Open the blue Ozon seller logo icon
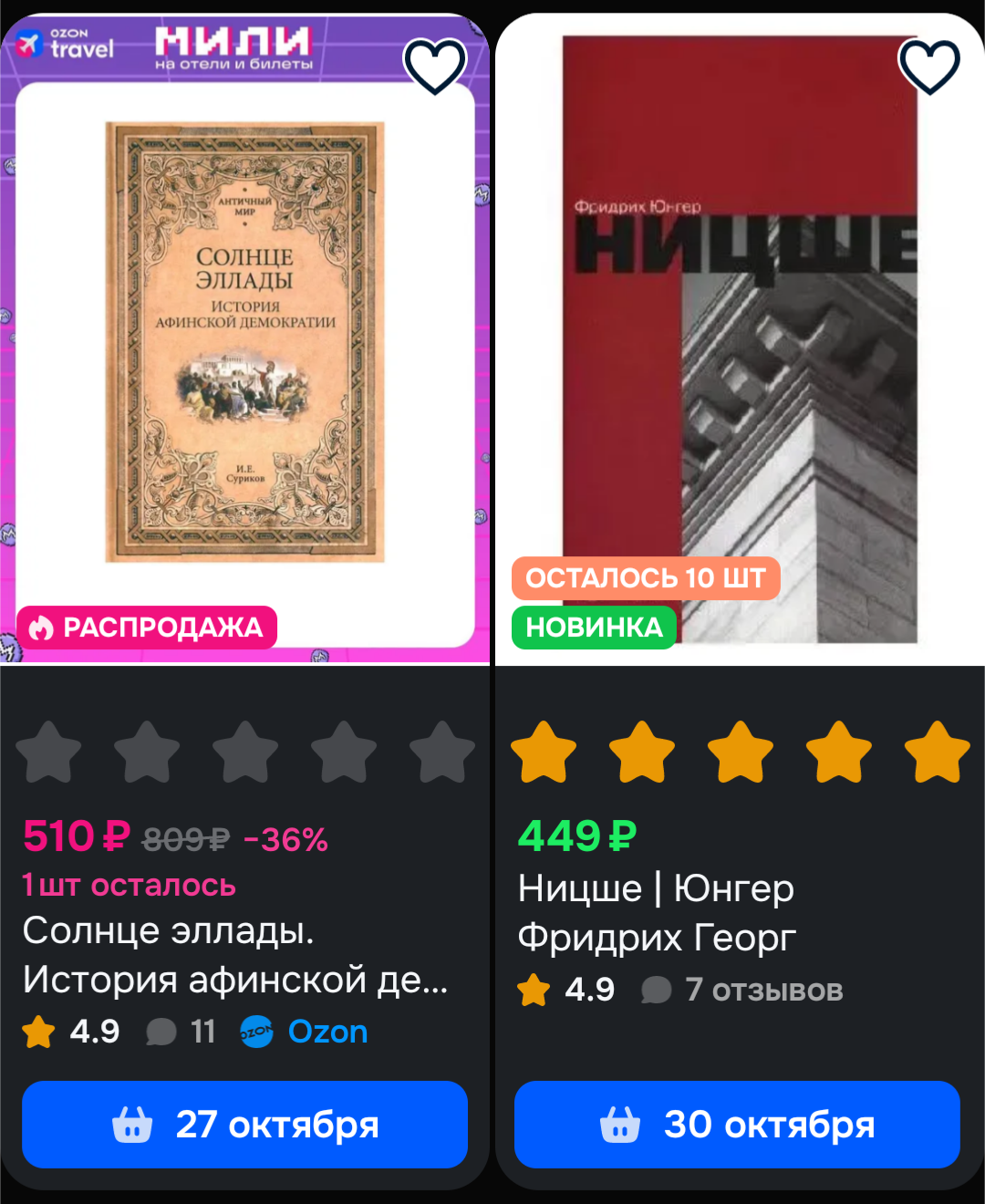The height and width of the screenshot is (1204, 985). pyautogui.click(x=257, y=1032)
